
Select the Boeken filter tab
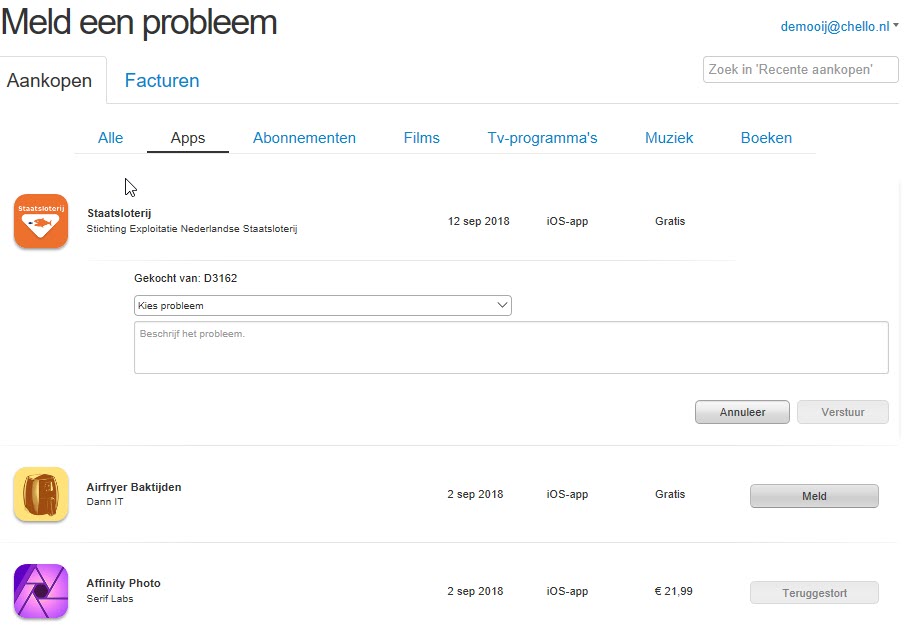tap(766, 138)
